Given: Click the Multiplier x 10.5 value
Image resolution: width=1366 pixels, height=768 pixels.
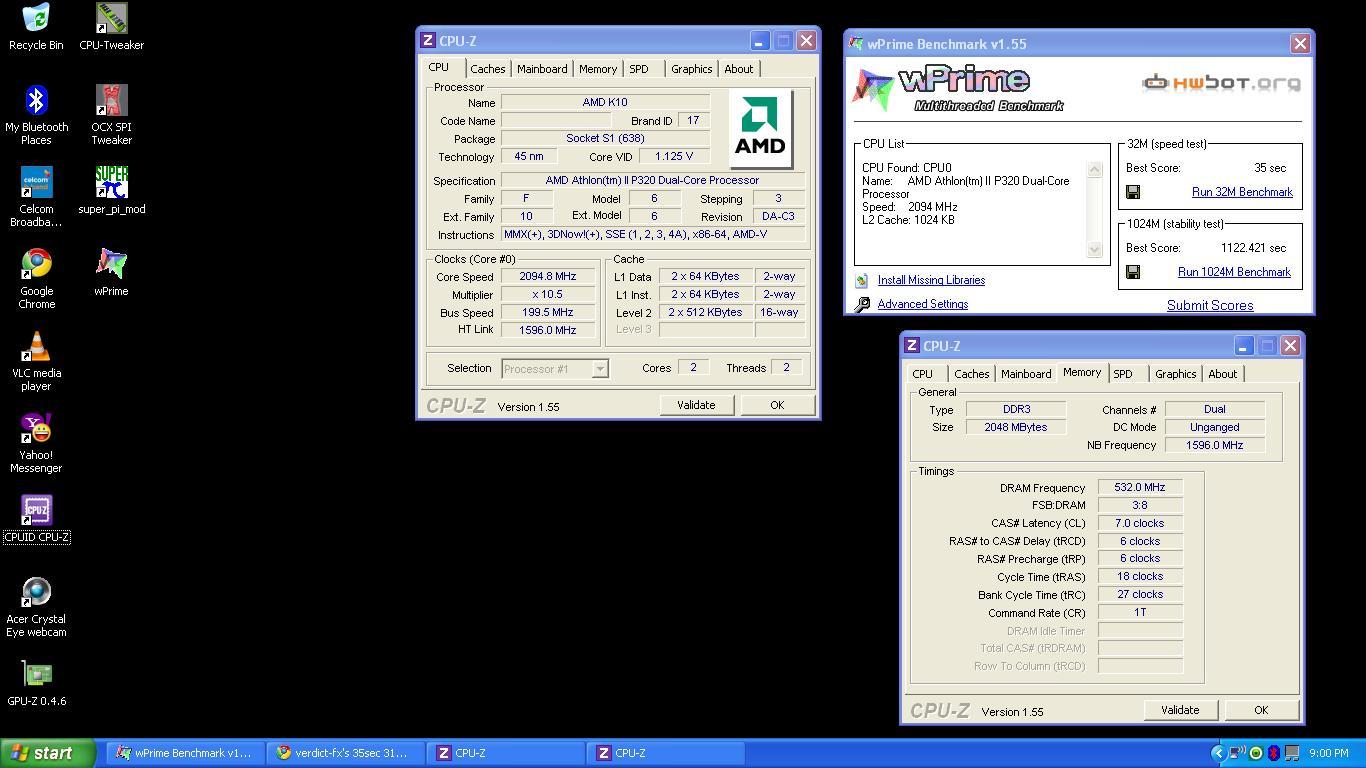Looking at the screenshot, I should 547,295.
